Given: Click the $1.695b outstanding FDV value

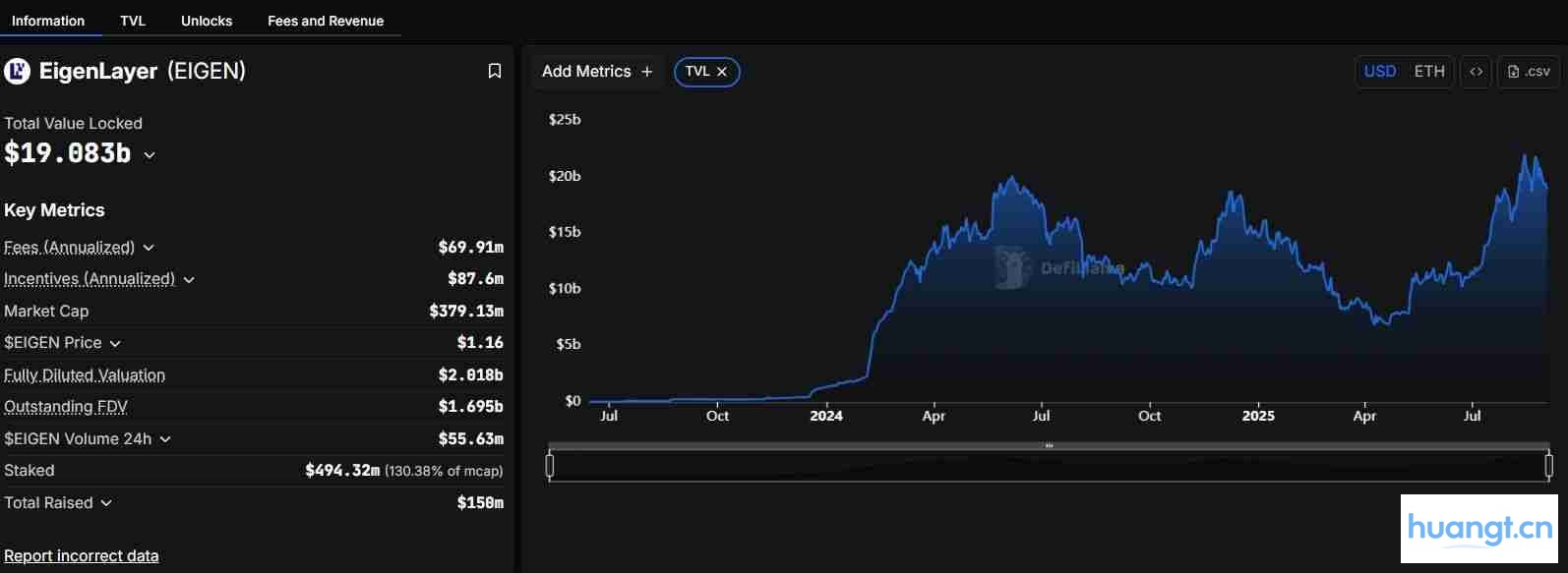Looking at the screenshot, I should tap(470, 407).
